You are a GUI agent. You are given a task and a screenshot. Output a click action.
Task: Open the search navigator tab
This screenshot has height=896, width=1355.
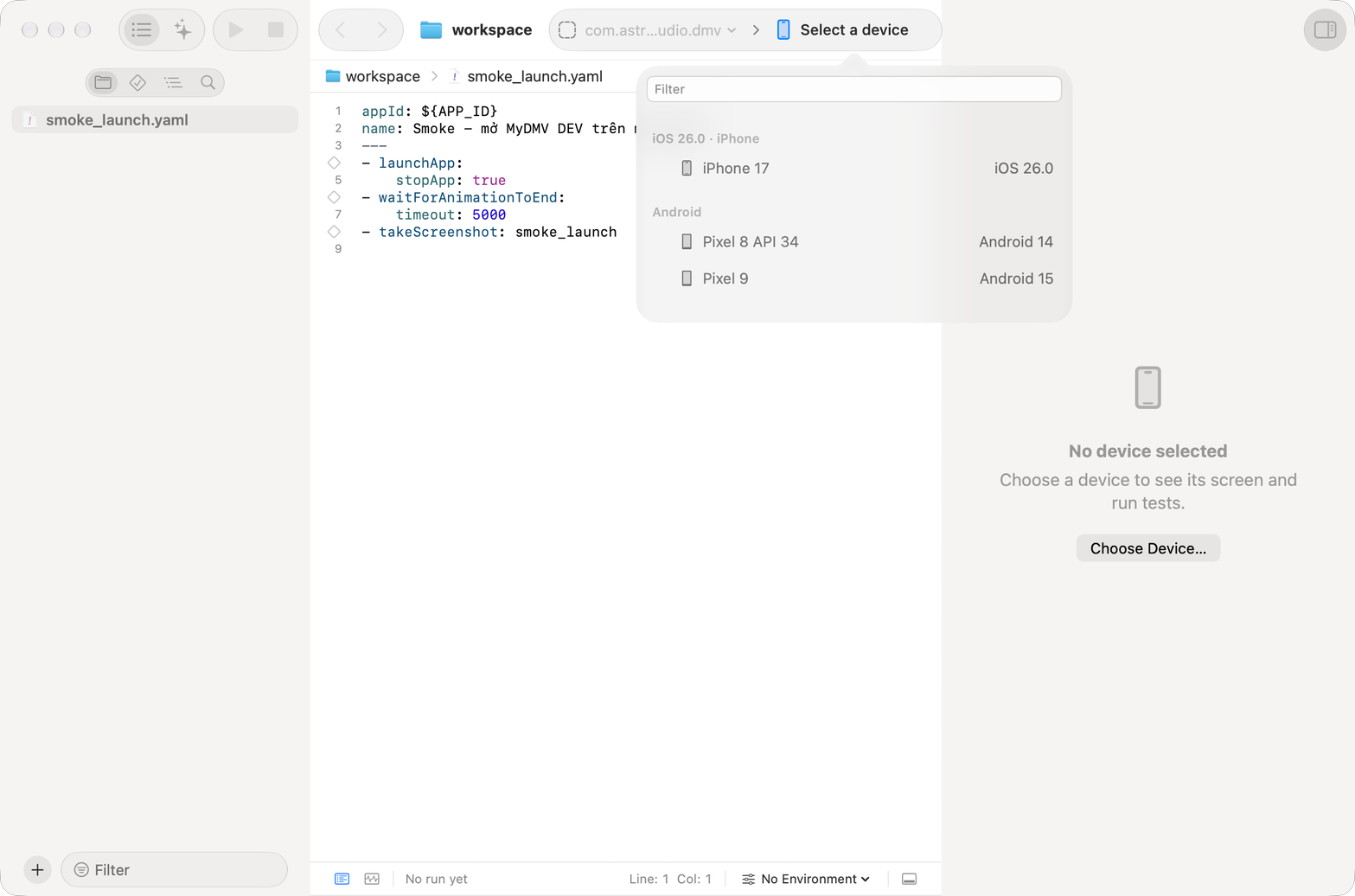pyautogui.click(x=208, y=82)
